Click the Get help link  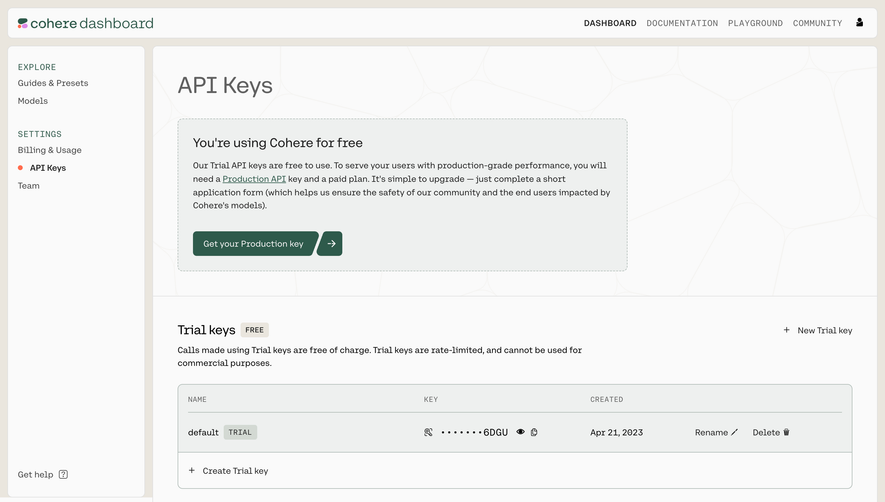36,474
